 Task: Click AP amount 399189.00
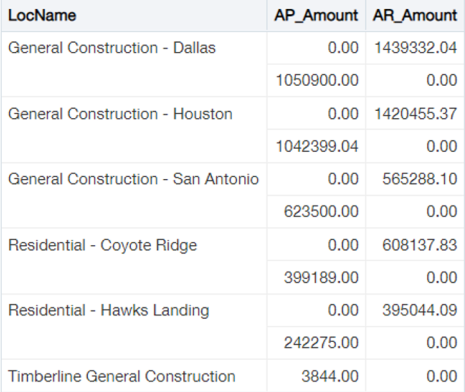[x=321, y=277]
